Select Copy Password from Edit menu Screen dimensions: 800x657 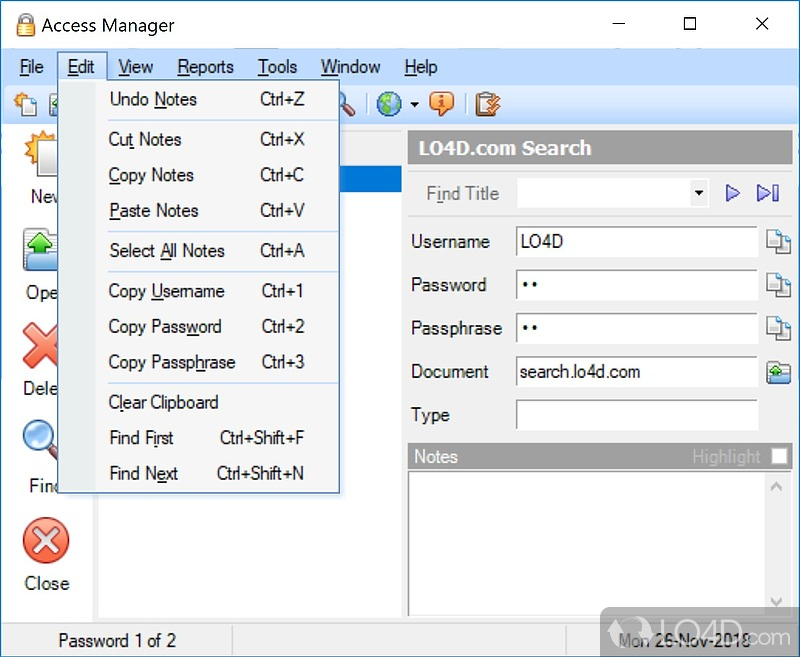click(x=165, y=327)
